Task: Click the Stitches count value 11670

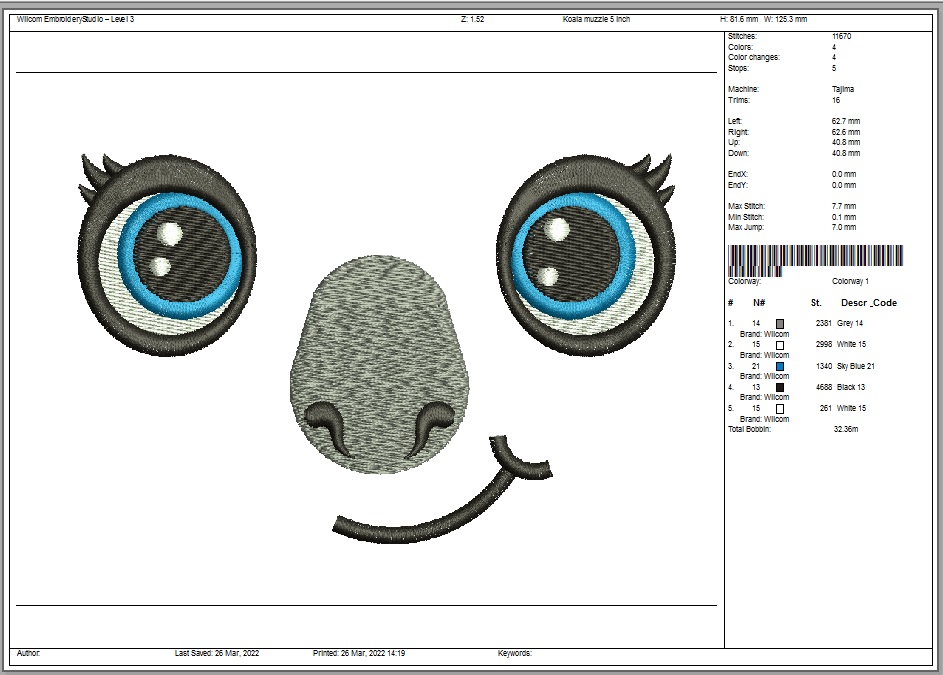Action: coord(841,36)
